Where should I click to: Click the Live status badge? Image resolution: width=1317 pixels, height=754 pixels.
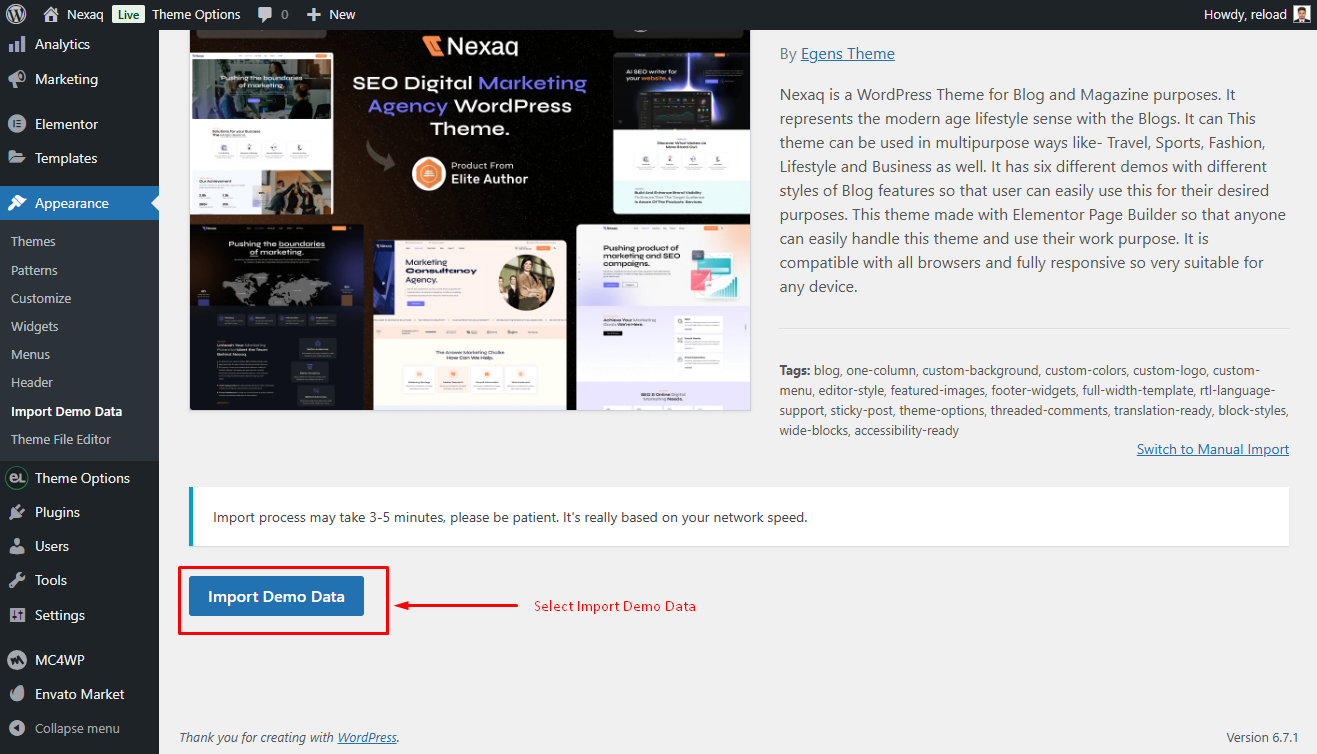click(128, 14)
